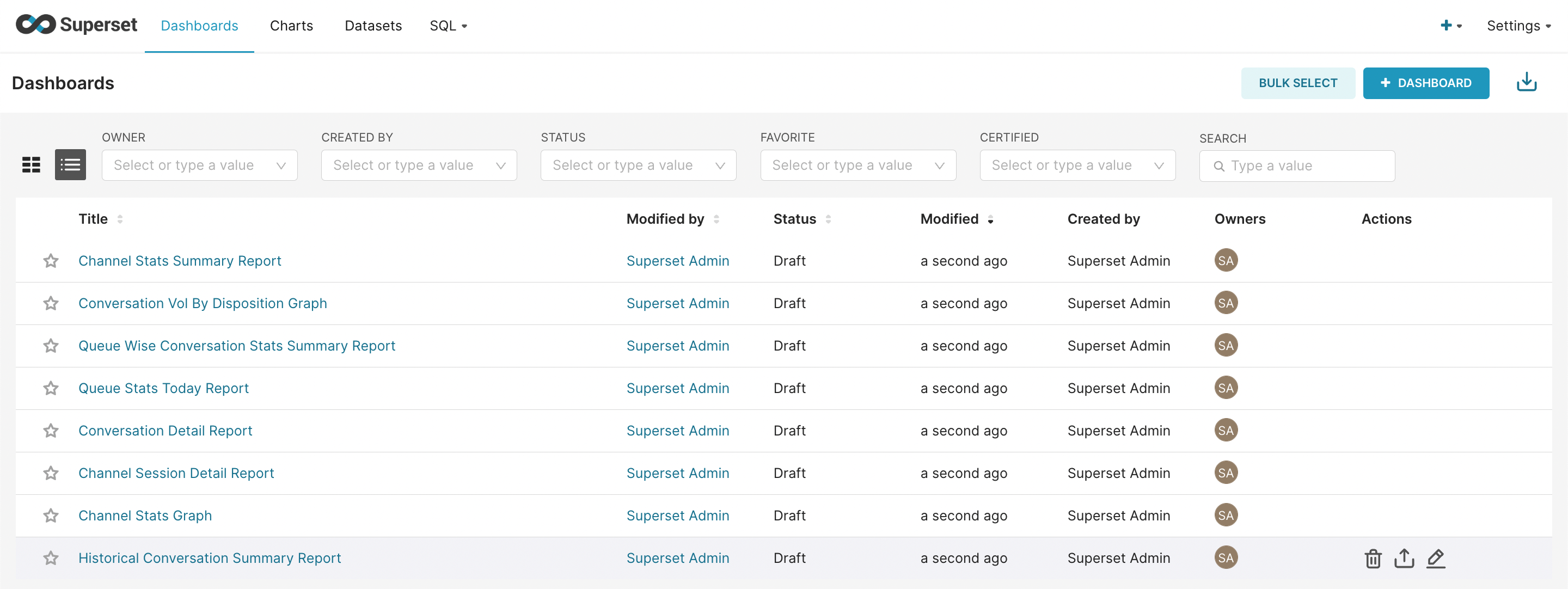Switch to card grid view

pyautogui.click(x=31, y=165)
